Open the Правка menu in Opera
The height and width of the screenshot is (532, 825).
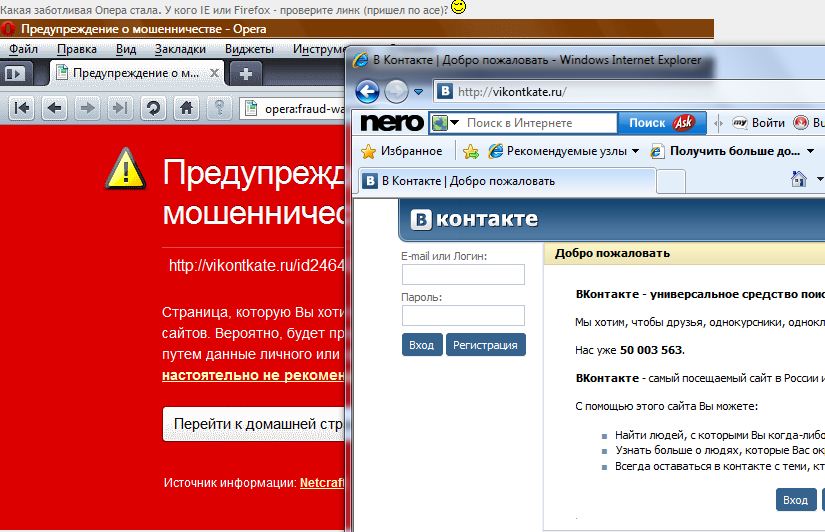tap(77, 49)
